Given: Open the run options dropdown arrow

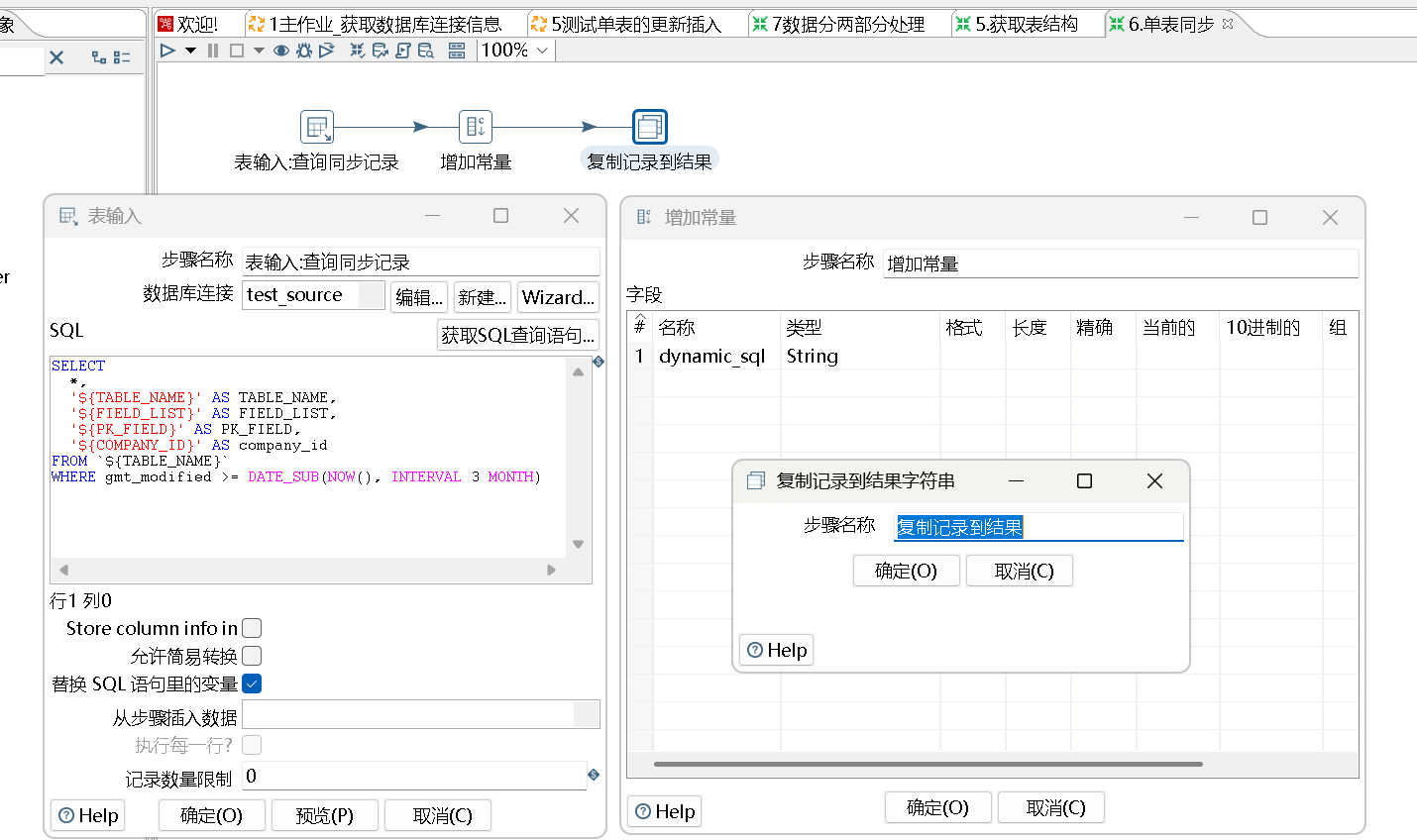Looking at the screenshot, I should [191, 51].
